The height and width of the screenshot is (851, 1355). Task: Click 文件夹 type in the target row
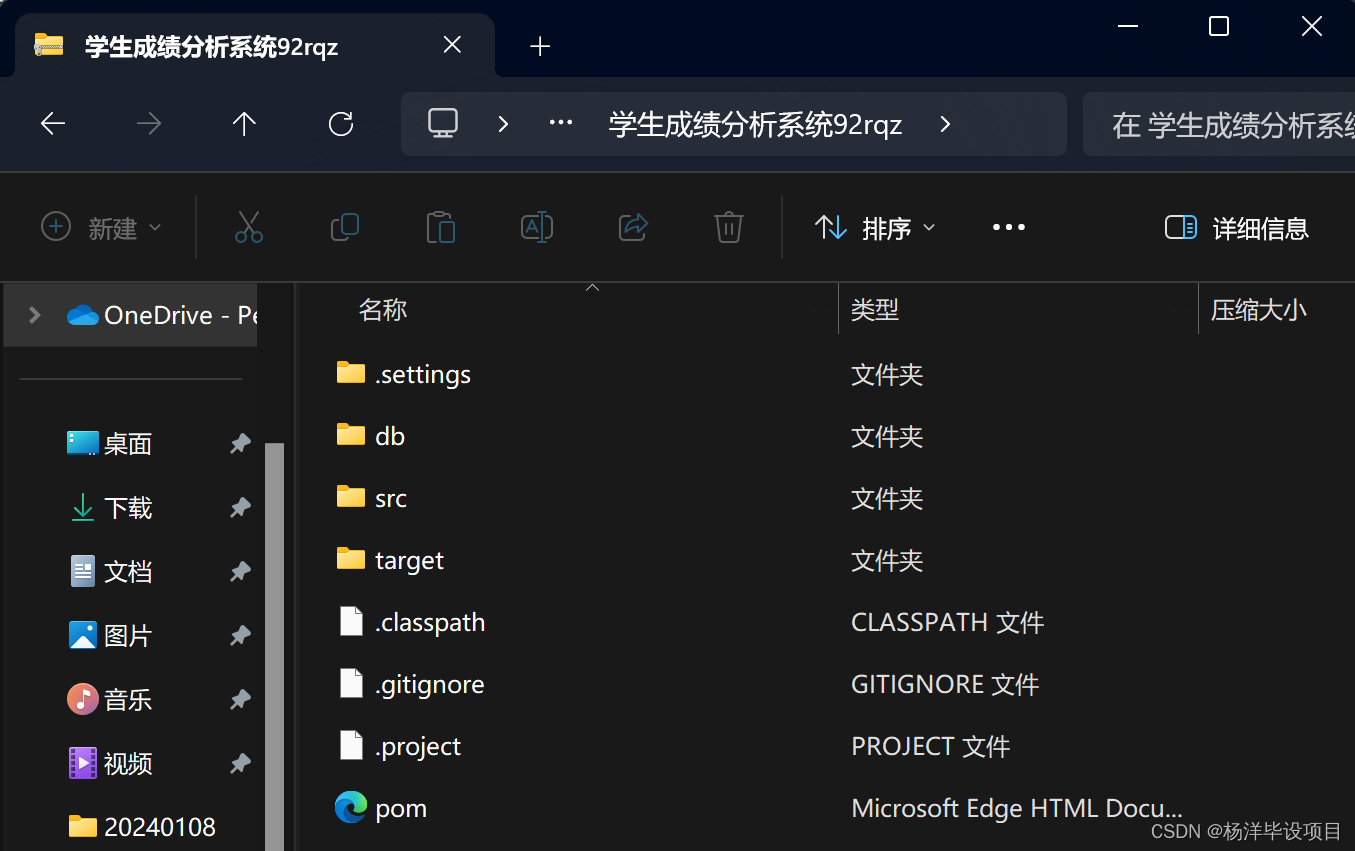tap(887, 561)
